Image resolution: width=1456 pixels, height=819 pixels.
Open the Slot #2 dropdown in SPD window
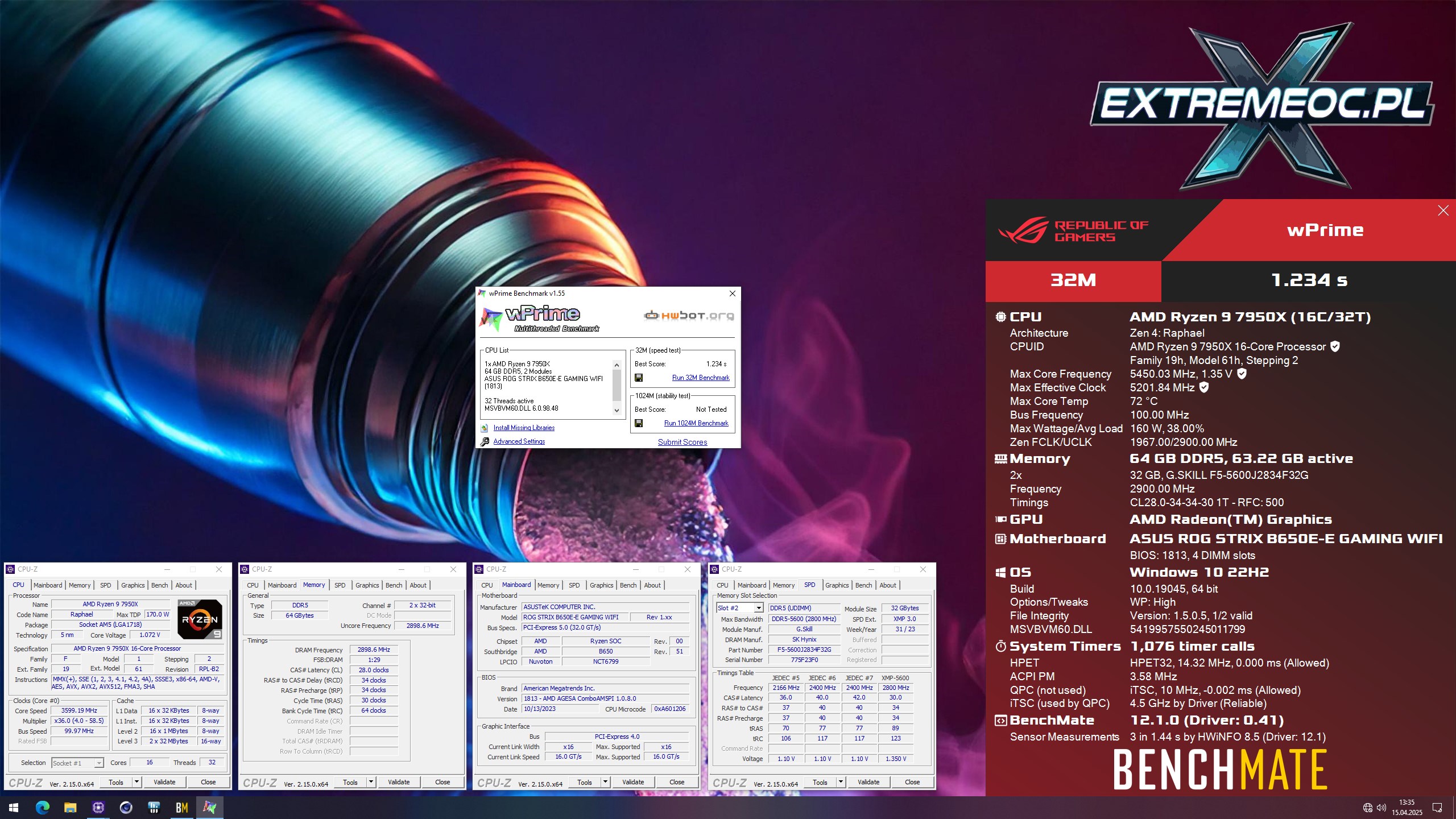758,608
